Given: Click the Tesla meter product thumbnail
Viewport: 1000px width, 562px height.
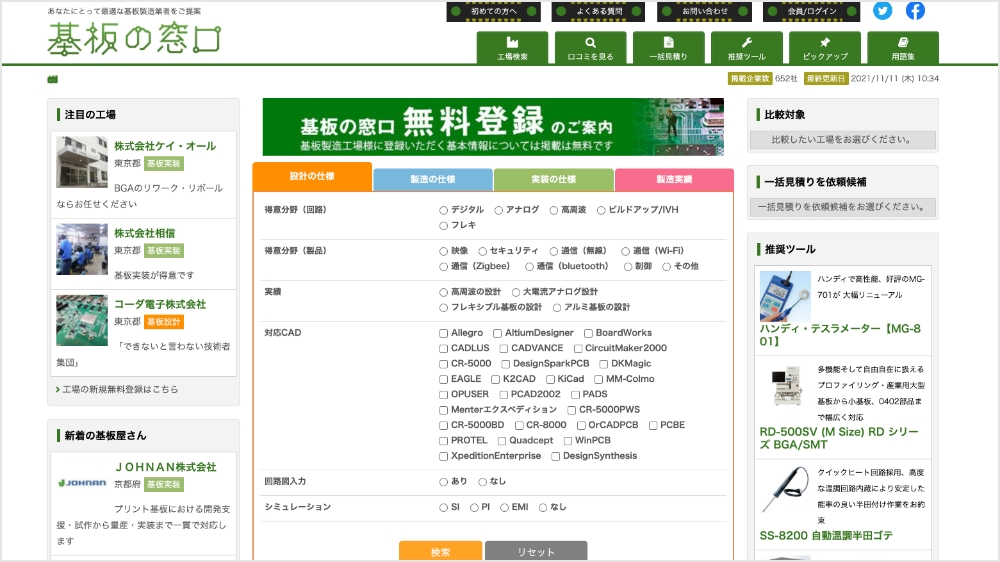Looking at the screenshot, I should pyautogui.click(x=785, y=297).
